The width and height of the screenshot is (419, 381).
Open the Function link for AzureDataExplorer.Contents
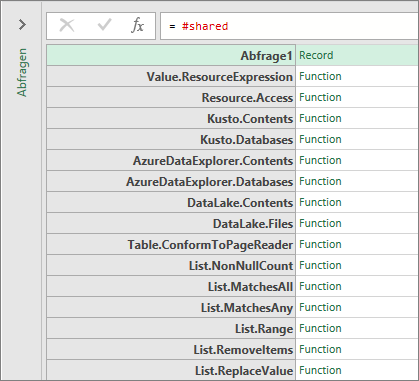pyautogui.click(x=320, y=160)
